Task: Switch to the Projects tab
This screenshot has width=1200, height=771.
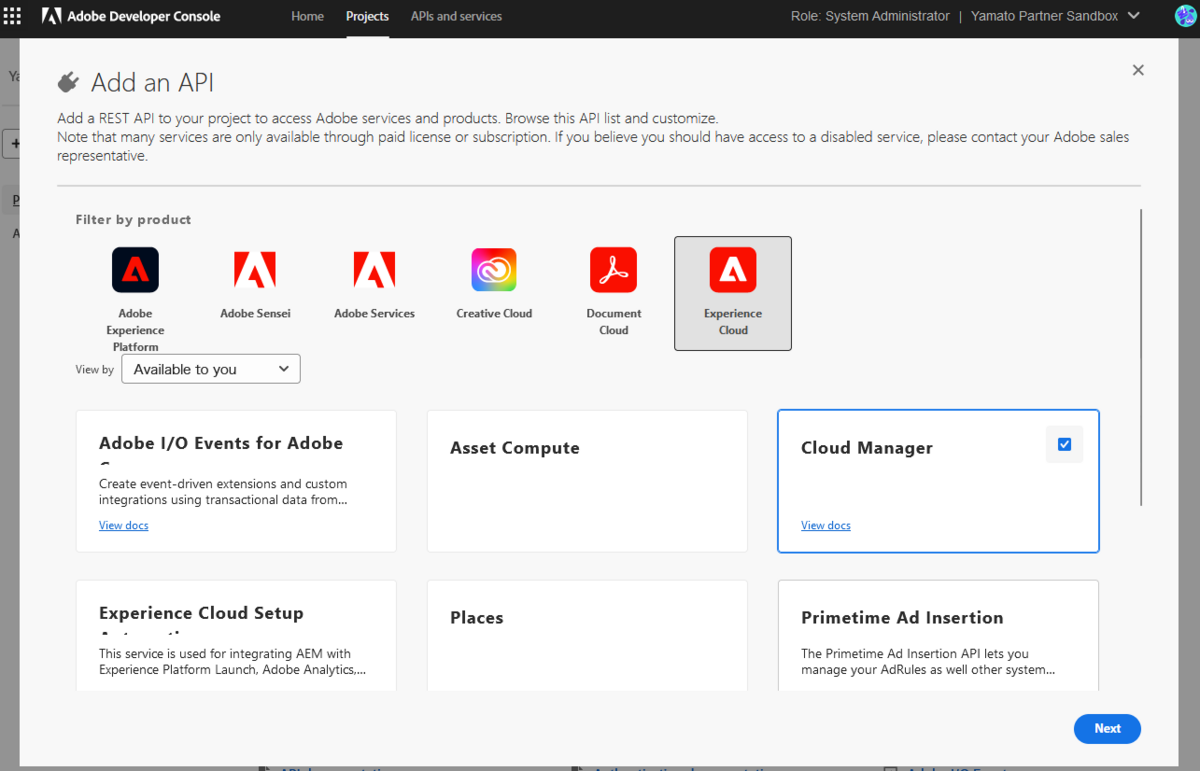Action: [367, 16]
